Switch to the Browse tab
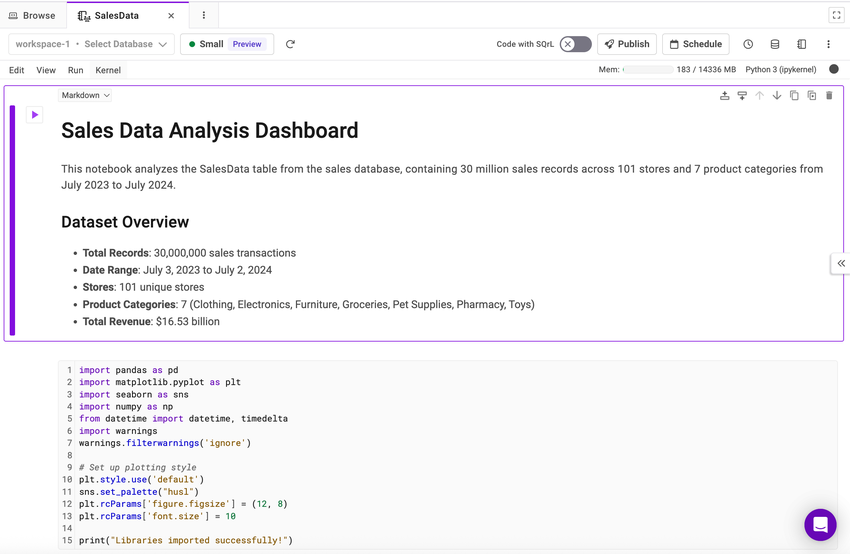Screen dimensions: 850x554 tap(32, 16)
